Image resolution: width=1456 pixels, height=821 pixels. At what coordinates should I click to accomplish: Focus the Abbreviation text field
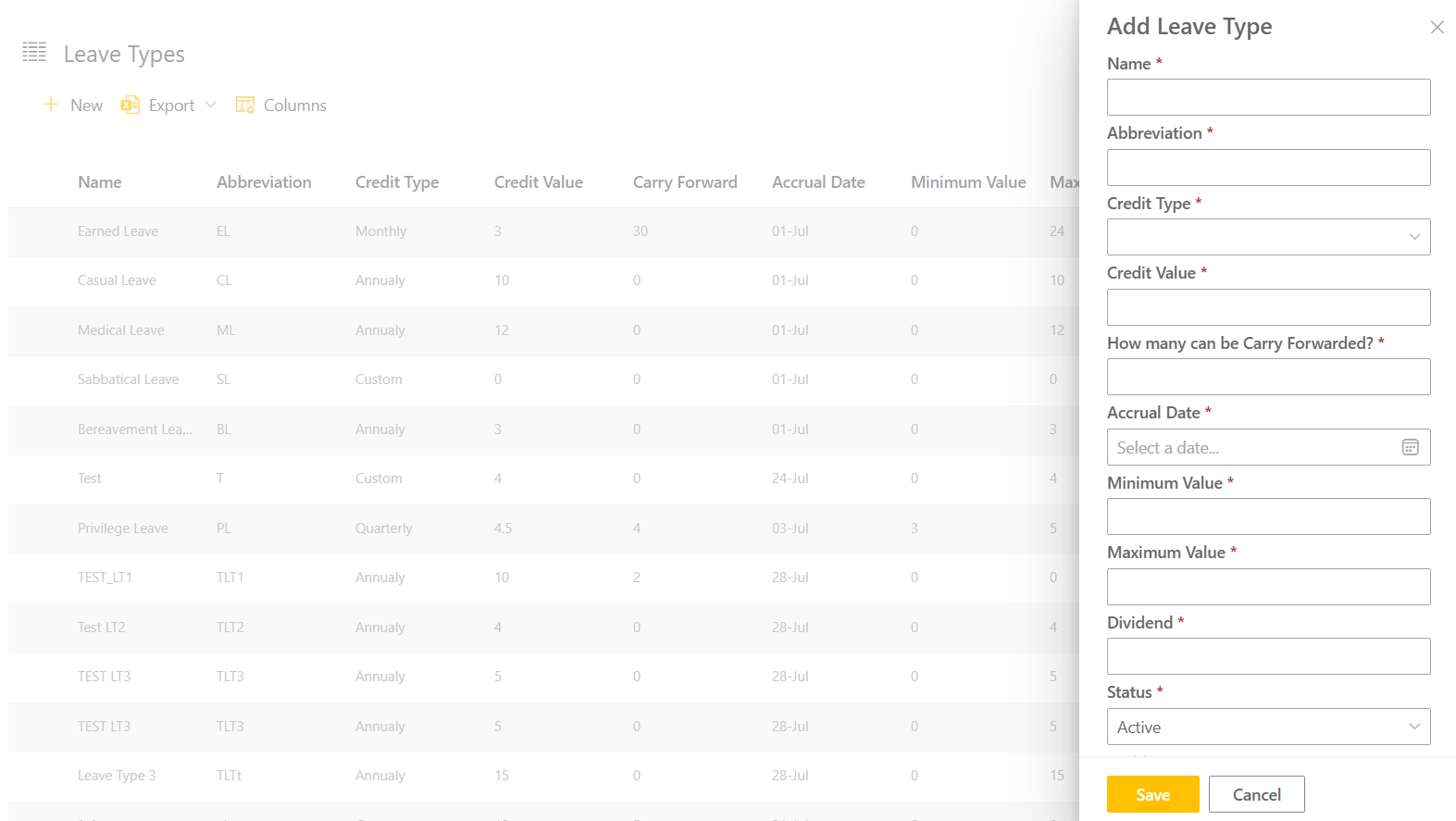pos(1268,168)
